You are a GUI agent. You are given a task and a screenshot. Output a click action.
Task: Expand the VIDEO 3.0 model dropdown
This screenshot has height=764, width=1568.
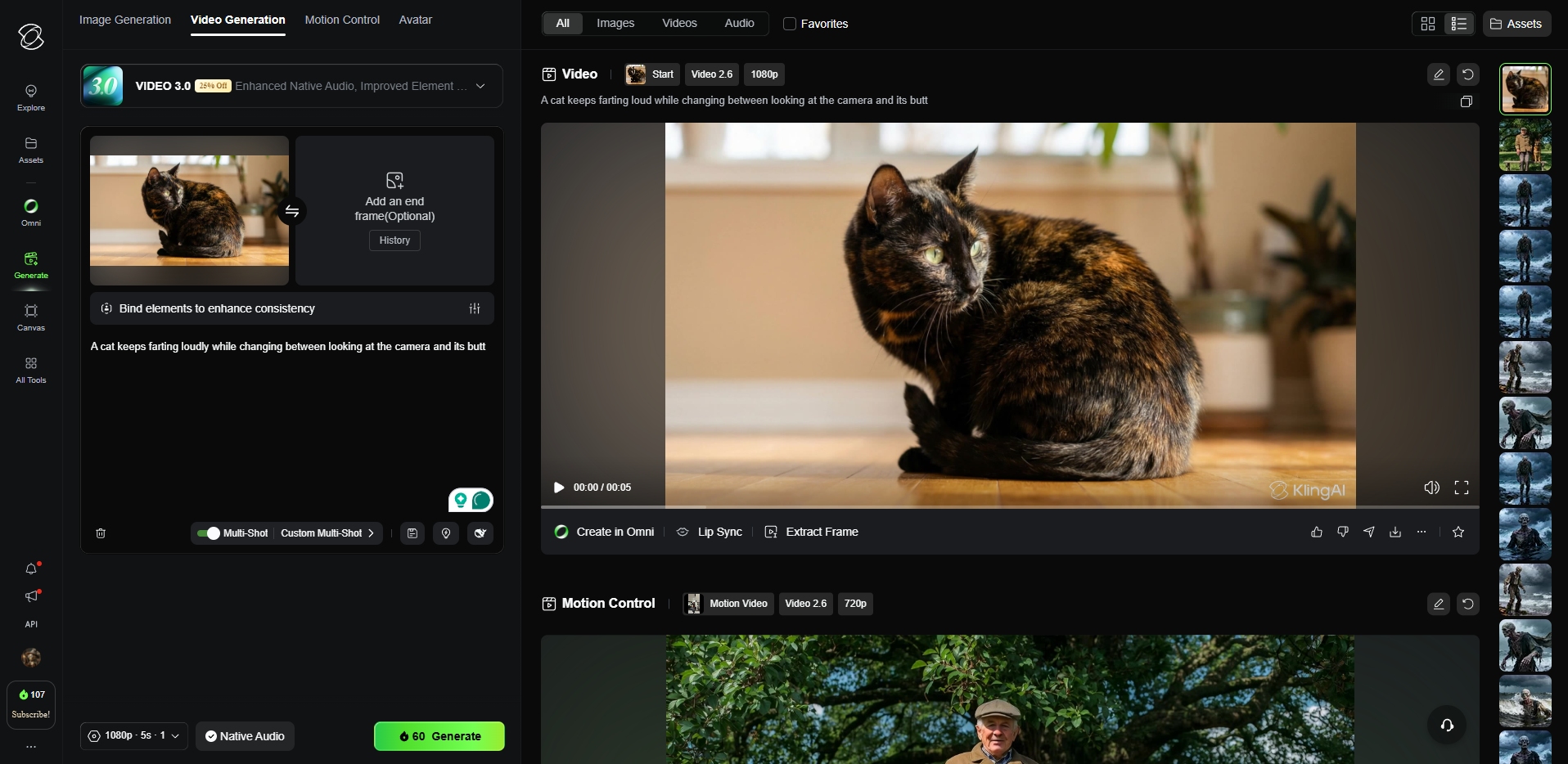point(480,86)
